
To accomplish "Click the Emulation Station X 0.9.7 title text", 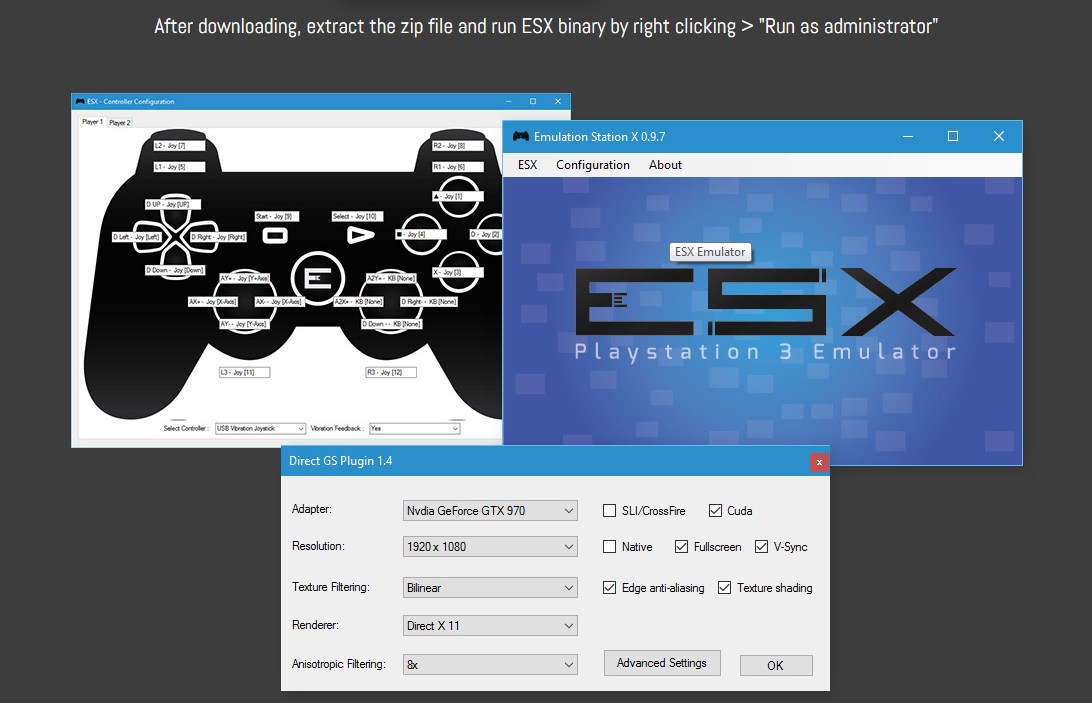I will 599,137.
